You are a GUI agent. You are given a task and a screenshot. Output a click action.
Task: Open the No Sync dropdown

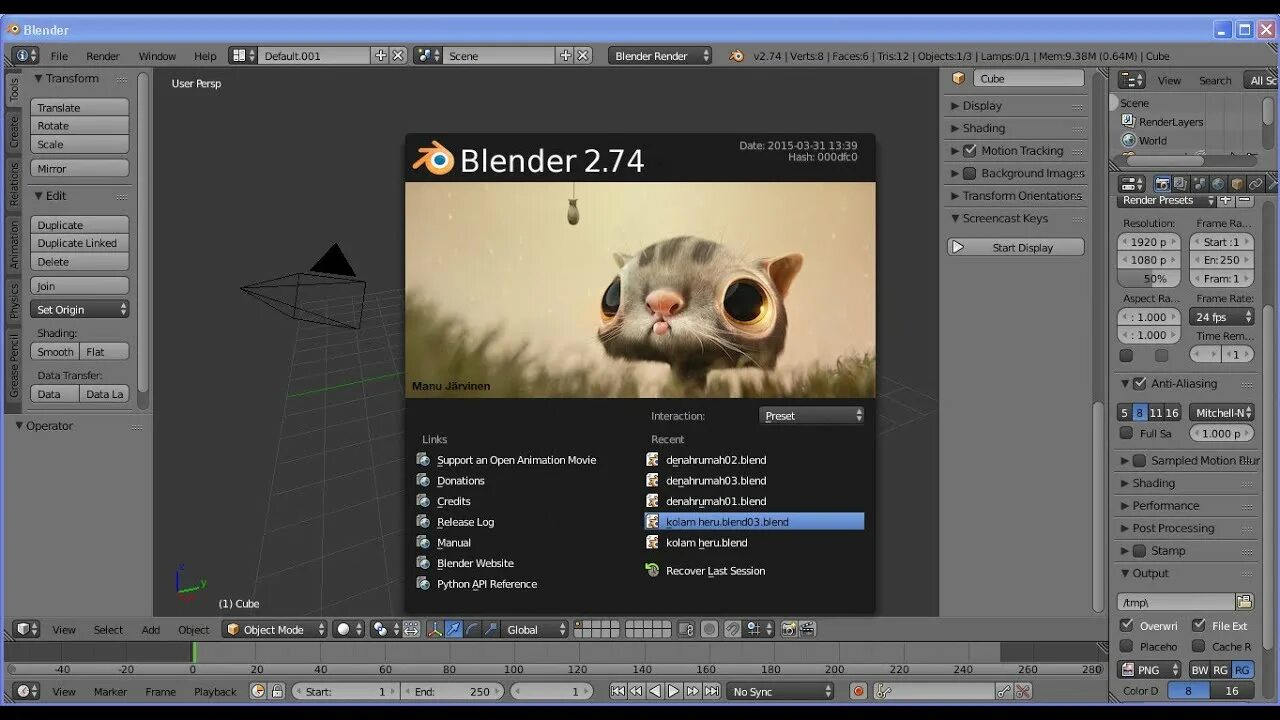point(780,691)
